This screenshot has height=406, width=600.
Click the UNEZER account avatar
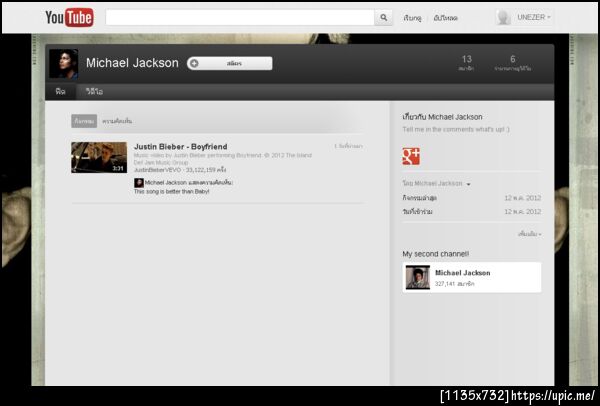pyautogui.click(x=503, y=17)
